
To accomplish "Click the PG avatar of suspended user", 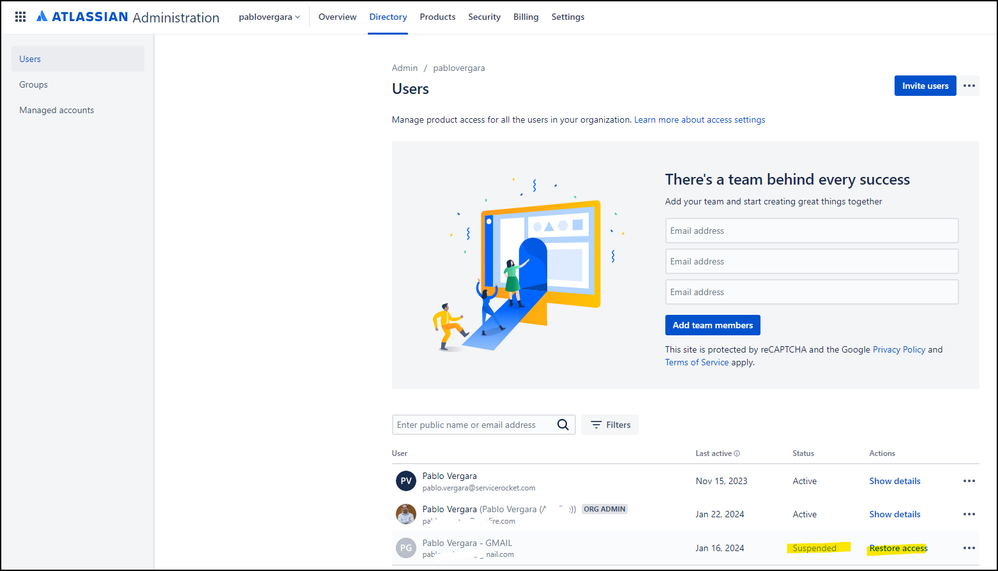I will pos(405,547).
